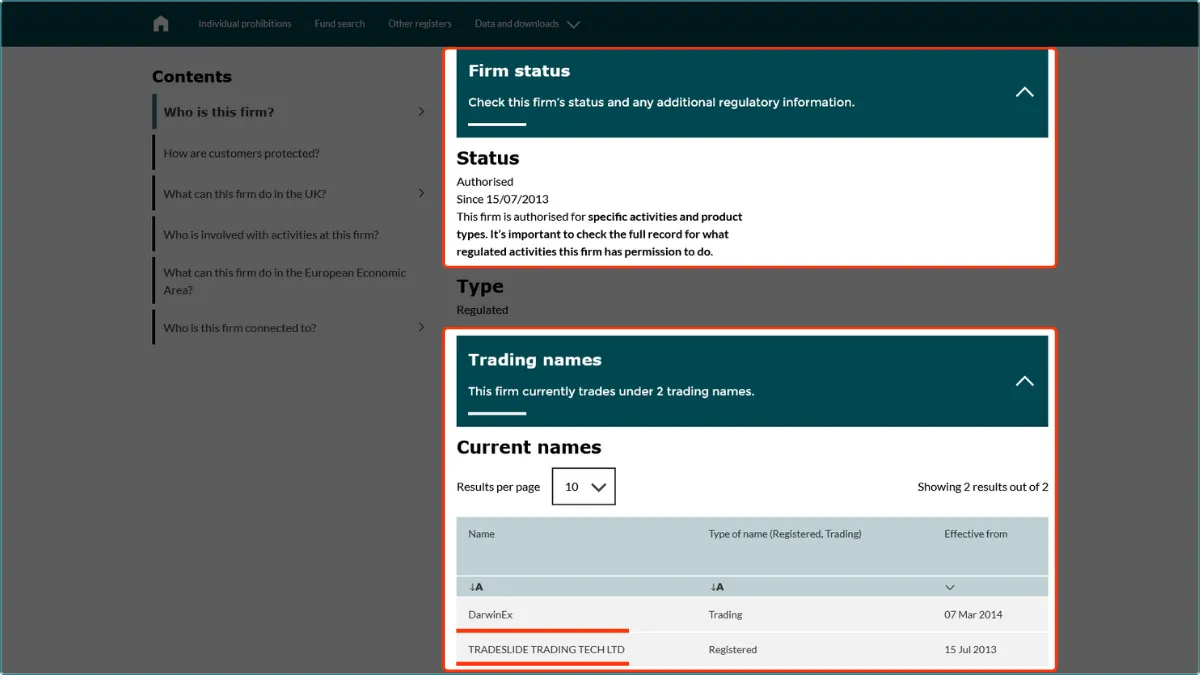1200x675 pixels.
Task: Expand arrow beside Who is this firm connected to?
Action: click(x=421, y=327)
